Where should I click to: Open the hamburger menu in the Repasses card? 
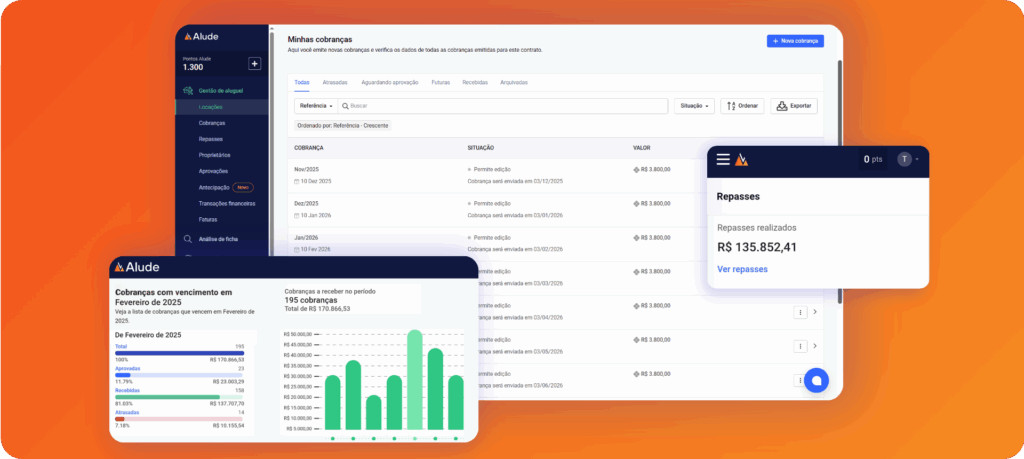pos(723,159)
